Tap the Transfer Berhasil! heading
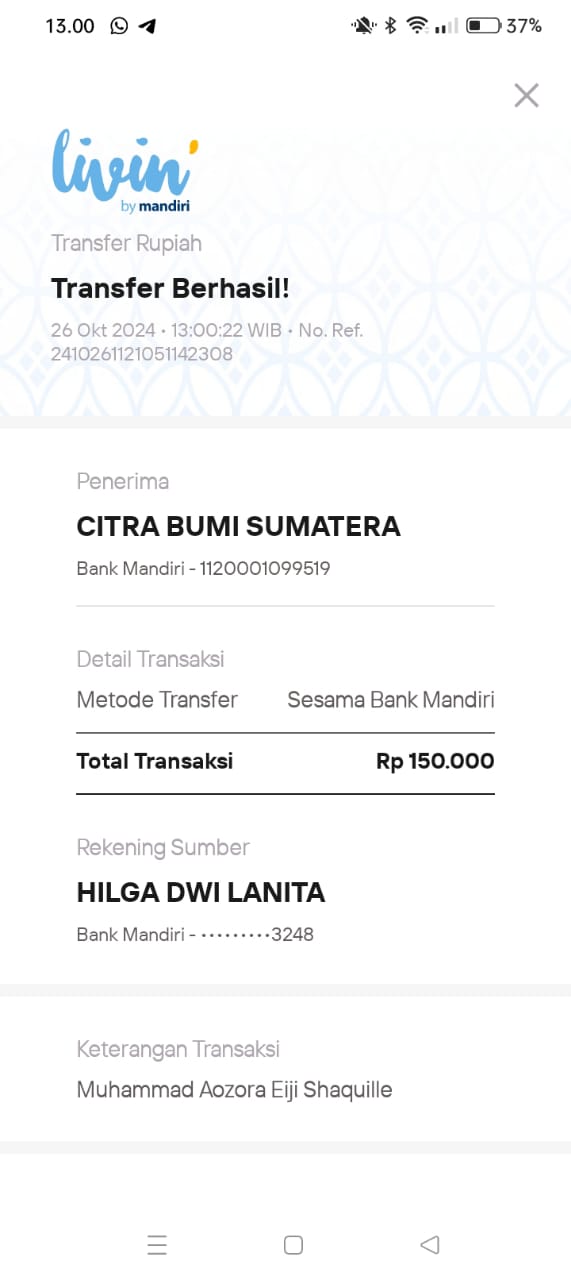 (x=170, y=288)
